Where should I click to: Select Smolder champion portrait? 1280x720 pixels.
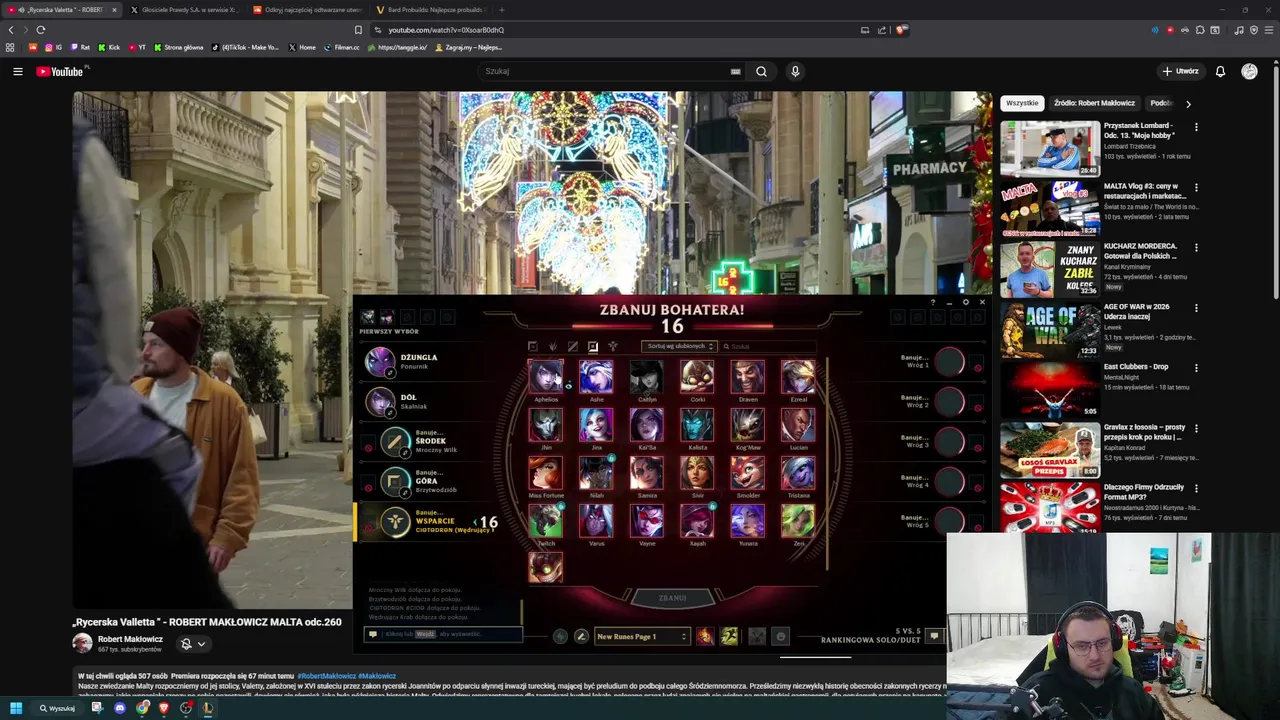(748, 473)
